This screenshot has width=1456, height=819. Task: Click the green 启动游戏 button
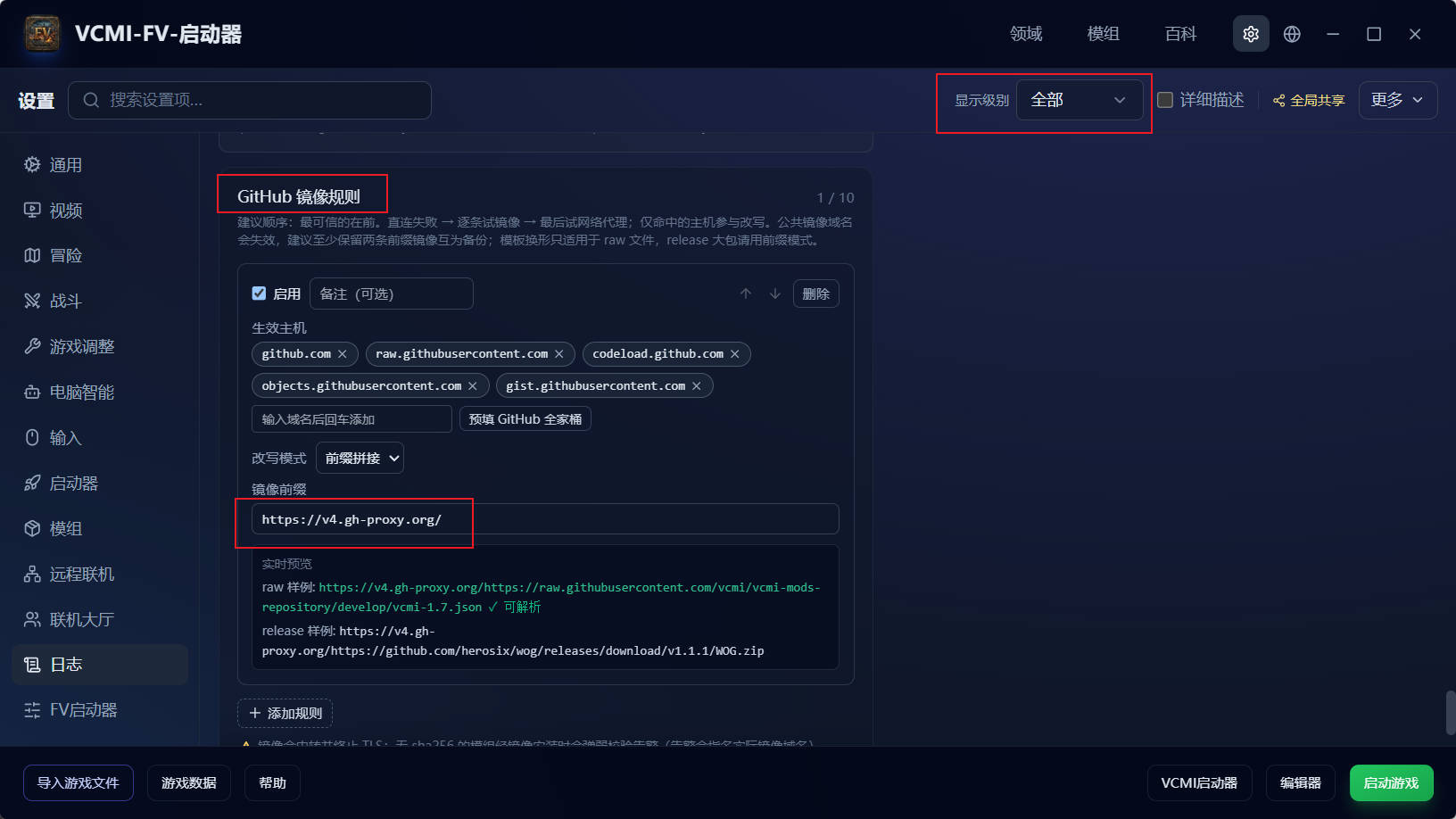tap(1391, 783)
